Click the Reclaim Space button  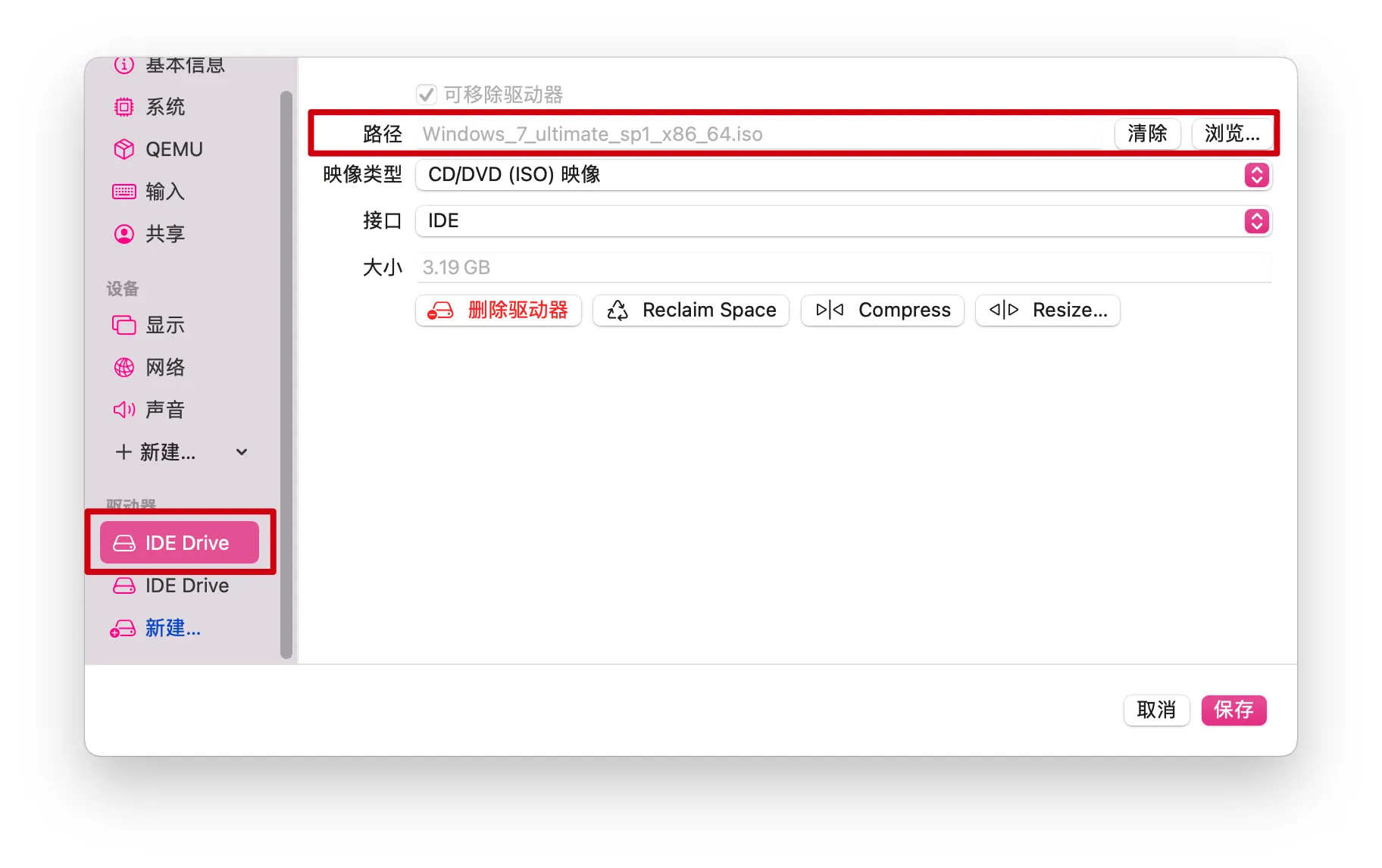click(x=691, y=311)
